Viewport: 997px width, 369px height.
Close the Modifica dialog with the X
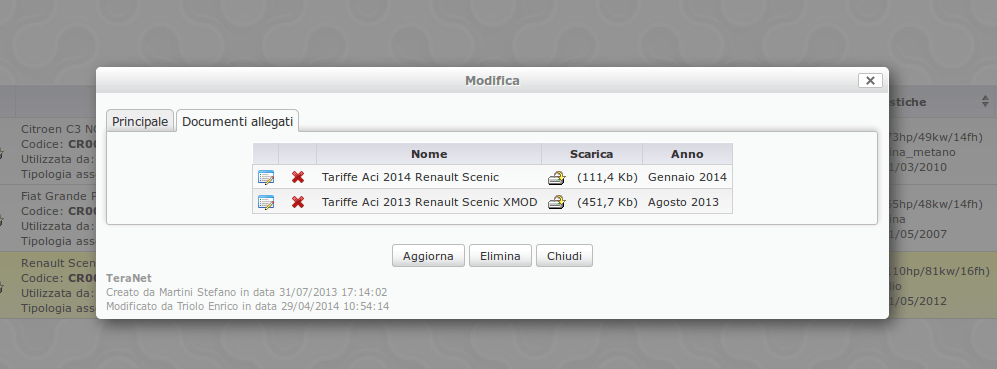(x=870, y=80)
